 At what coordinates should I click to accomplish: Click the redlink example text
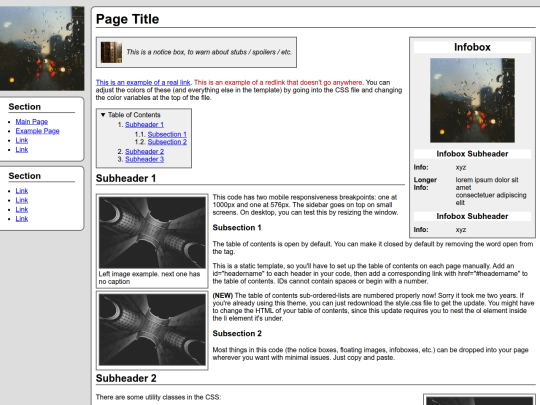278,82
